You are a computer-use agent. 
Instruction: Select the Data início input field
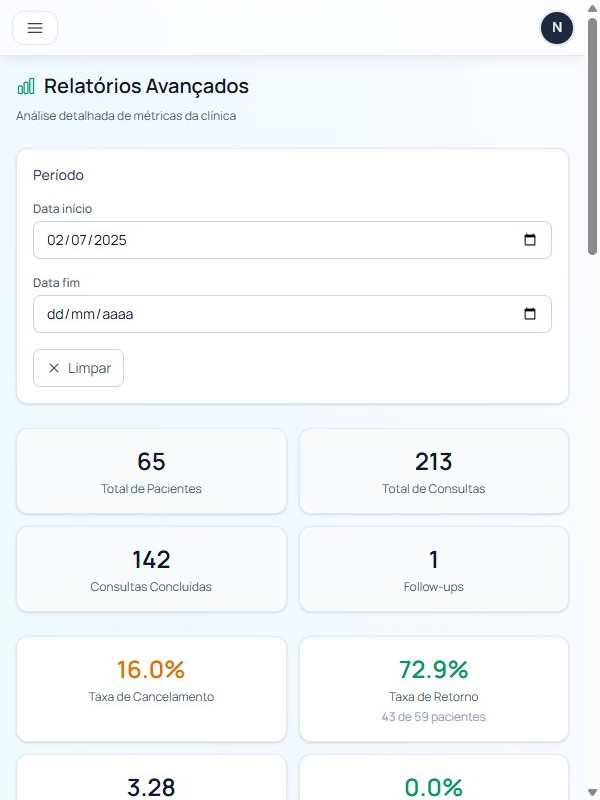tap(200, 240)
